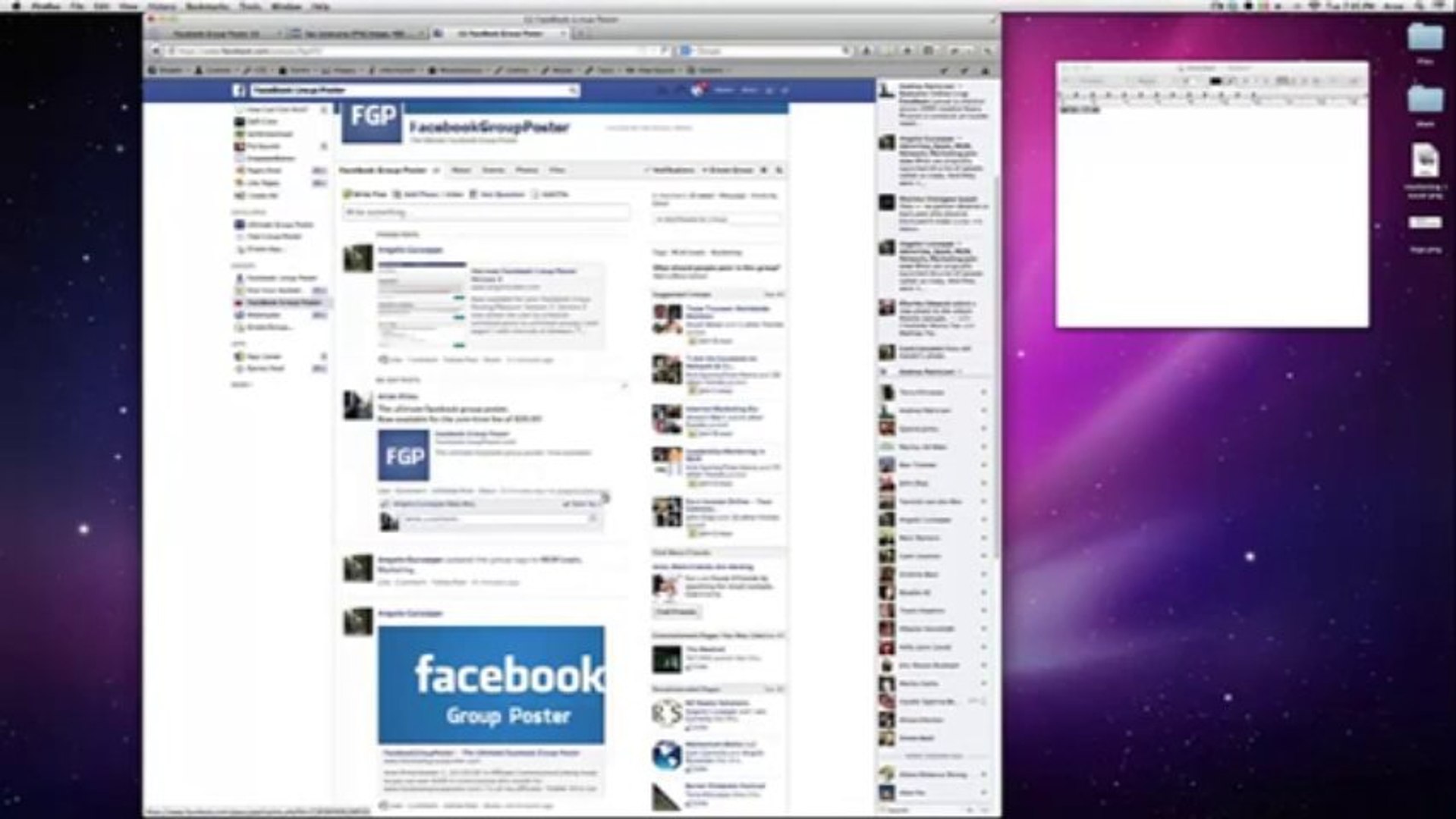Open the FacebookGroupPoster group title
Viewport: 1456px width, 819px height.
tap(489, 127)
